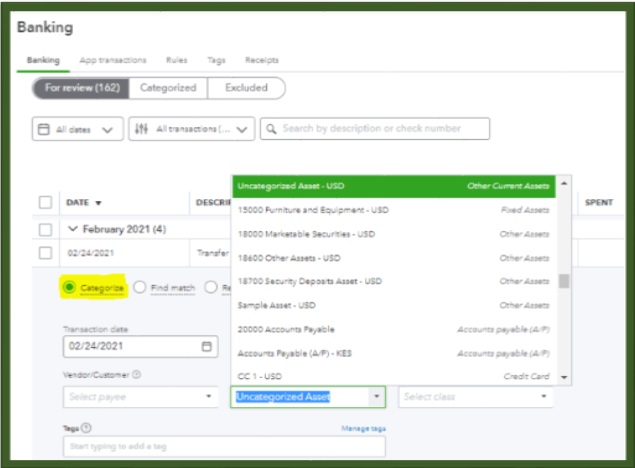Choose 20000 Accounts Payable
Viewport: 635px width, 468px height.
tap(394, 329)
